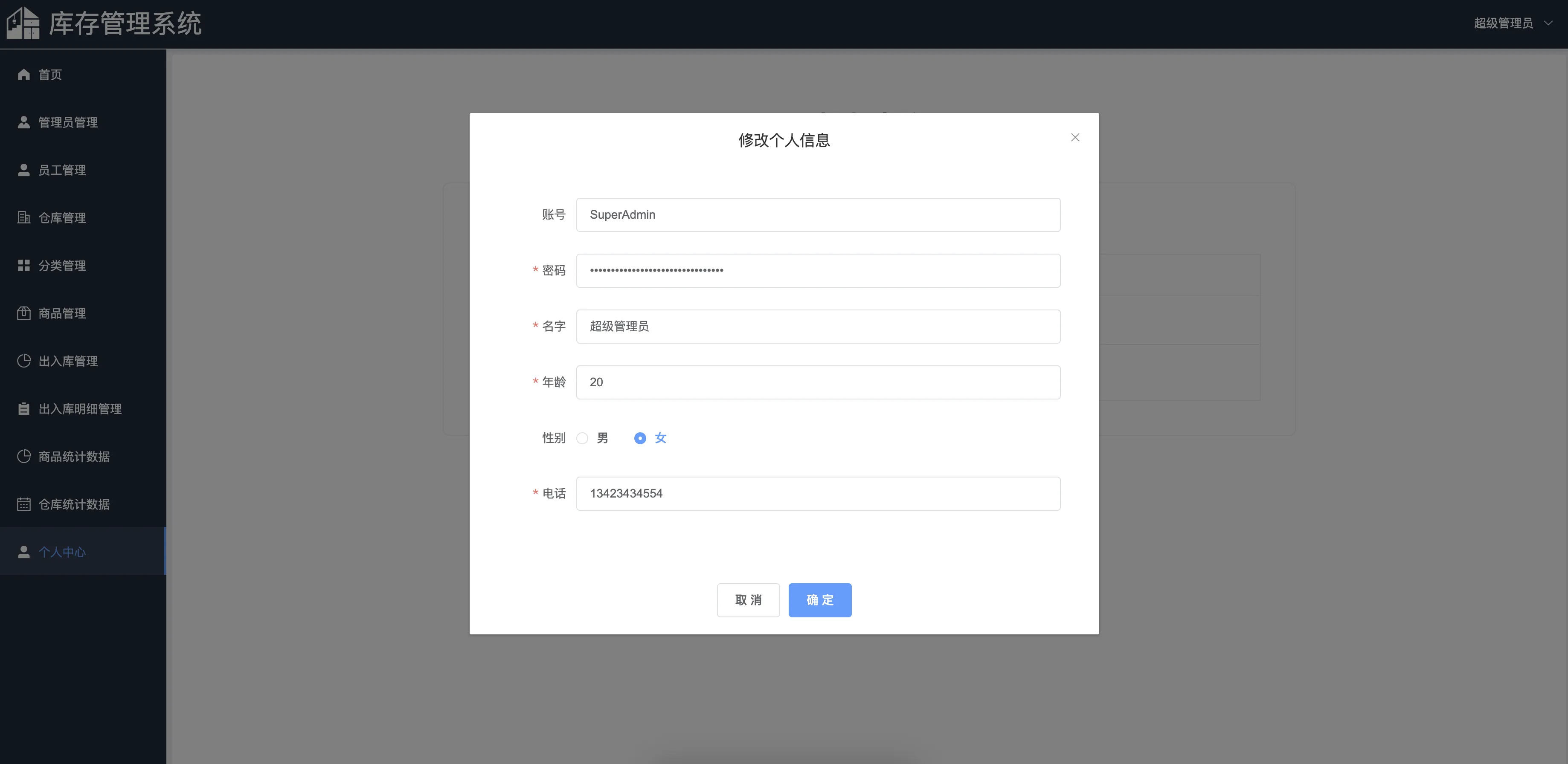Image resolution: width=1568 pixels, height=764 pixels.
Task: Click the warehouse logo icon in header
Action: click(23, 23)
